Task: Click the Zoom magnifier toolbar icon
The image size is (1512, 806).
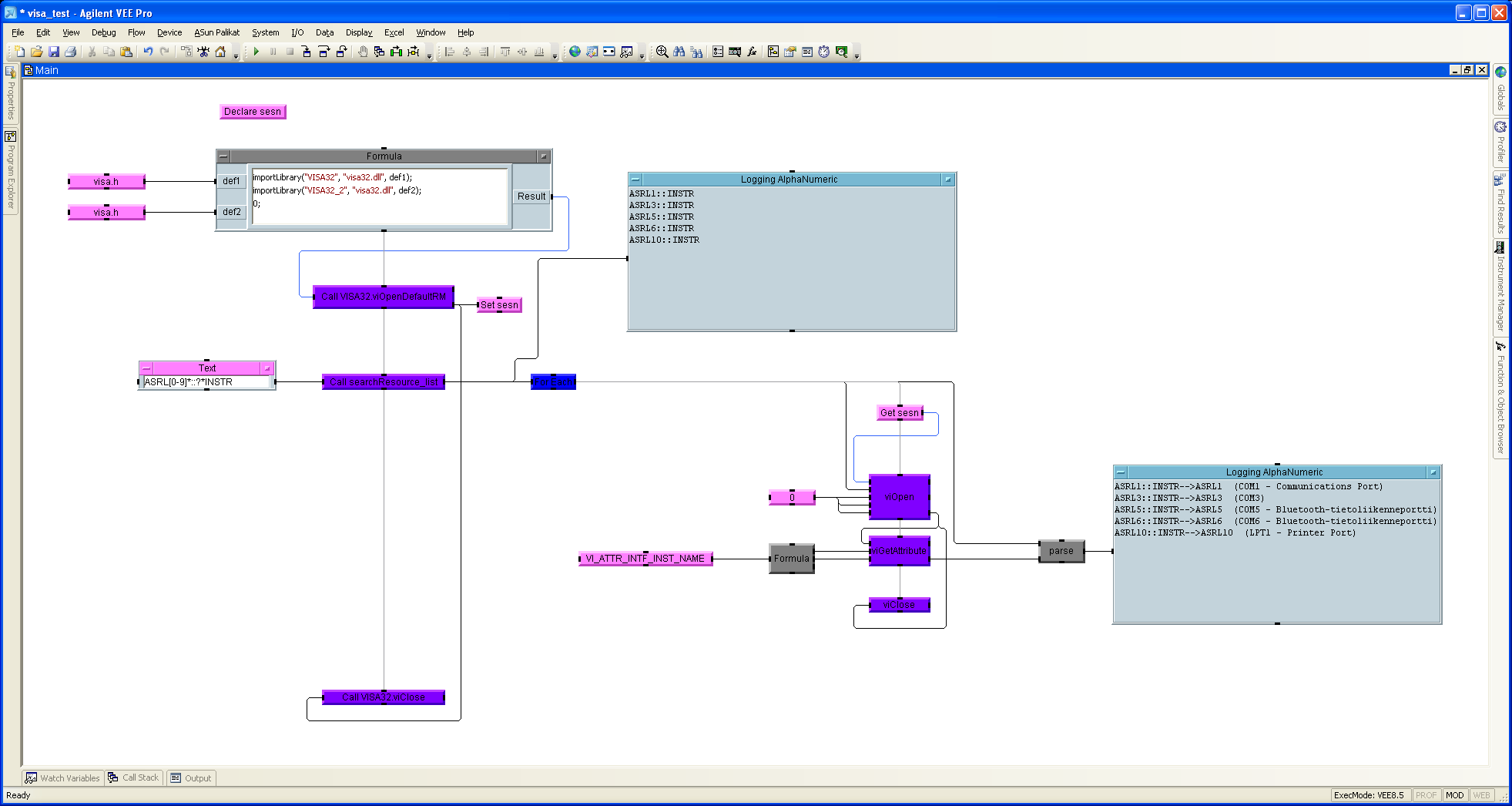Action: [x=662, y=52]
